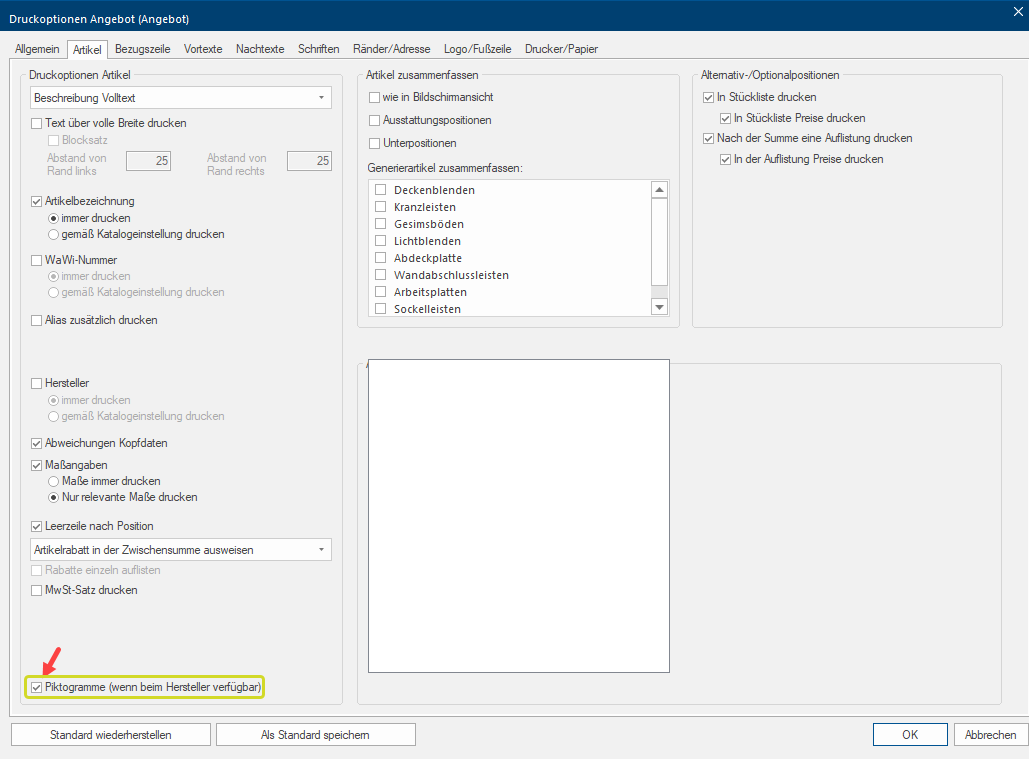Viewport: 1029px width, 759px height.
Task: Tick the Hersteller checkbox
Action: coord(38,383)
